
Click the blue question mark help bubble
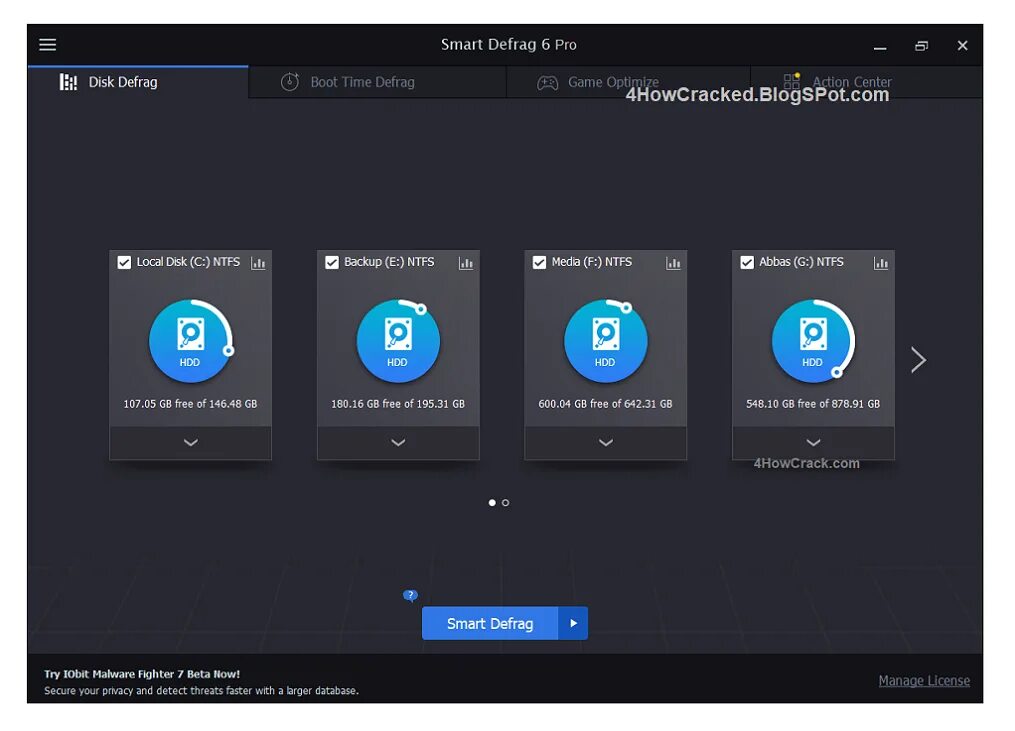click(x=410, y=596)
